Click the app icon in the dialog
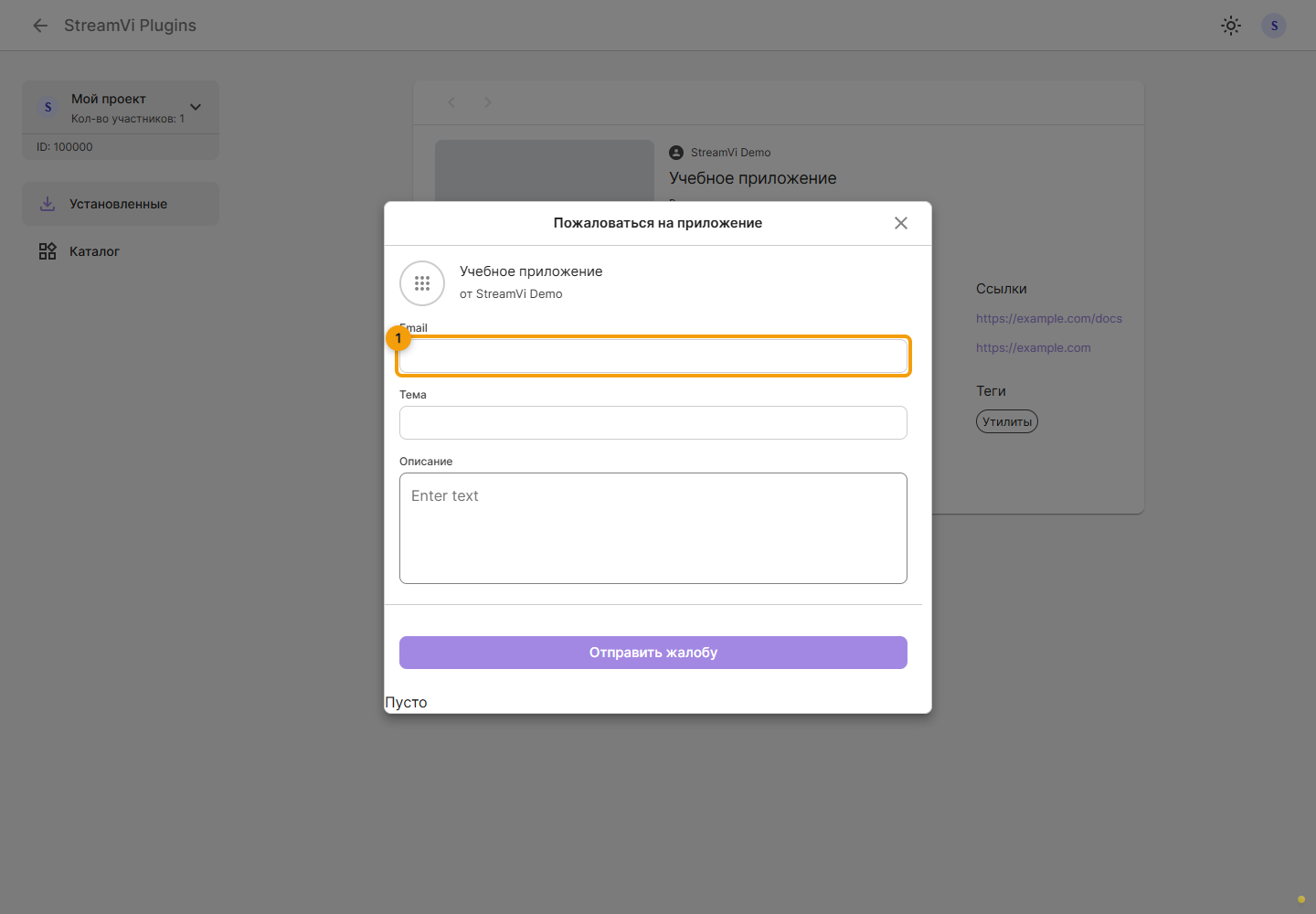The width and height of the screenshot is (1316, 914). pos(422,283)
